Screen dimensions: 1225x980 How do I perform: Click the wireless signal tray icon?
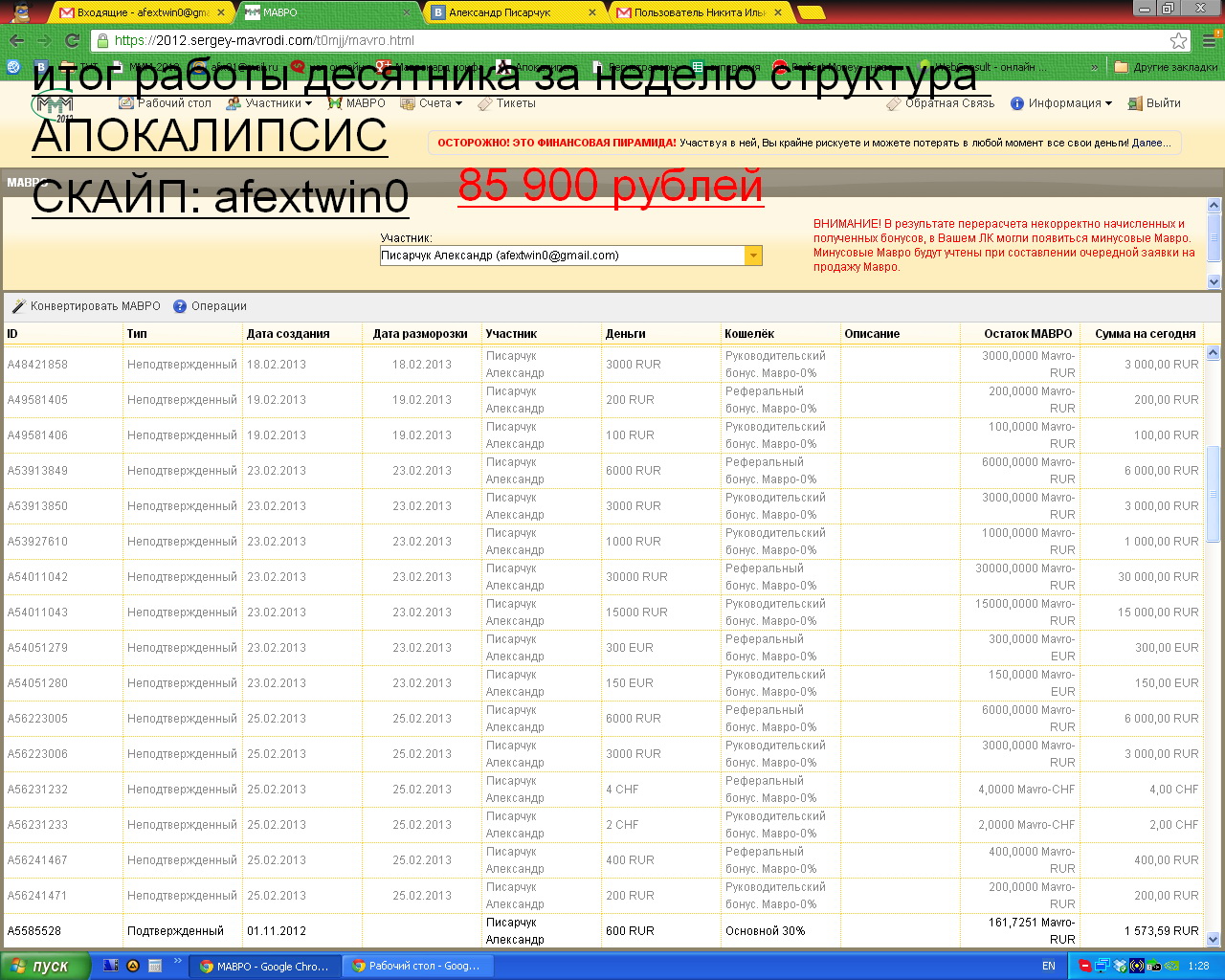1137,966
